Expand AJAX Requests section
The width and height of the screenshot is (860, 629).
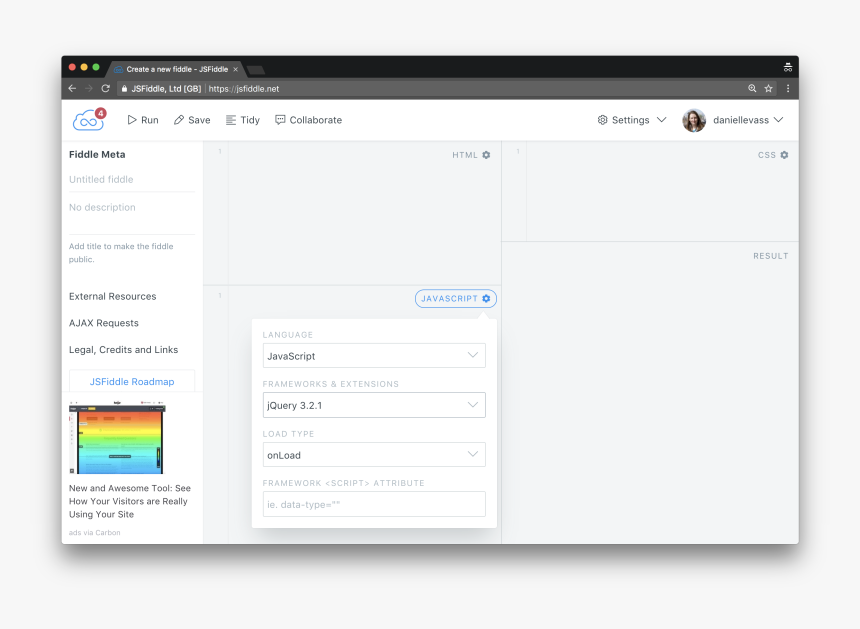pyautogui.click(x=104, y=323)
